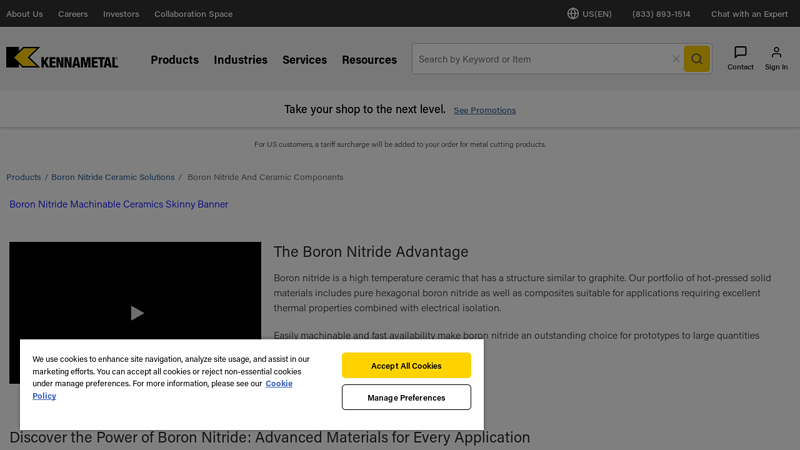Navigate to Boron Nitride Ceramic Solutions breadcrumb

tap(113, 177)
